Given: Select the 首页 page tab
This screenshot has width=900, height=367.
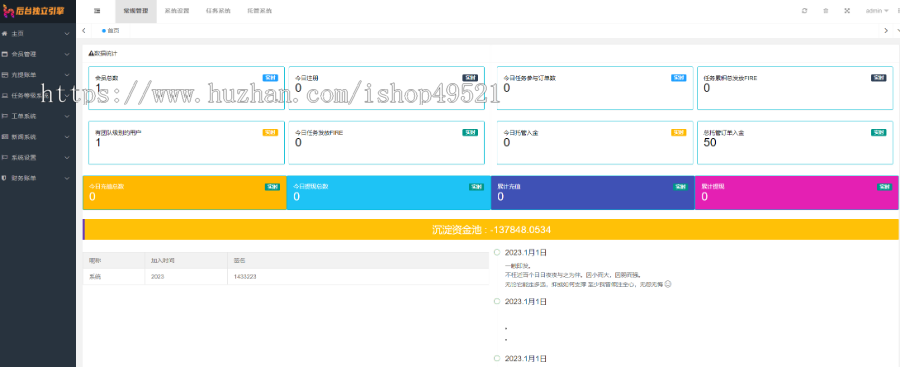Looking at the screenshot, I should click(x=111, y=30).
